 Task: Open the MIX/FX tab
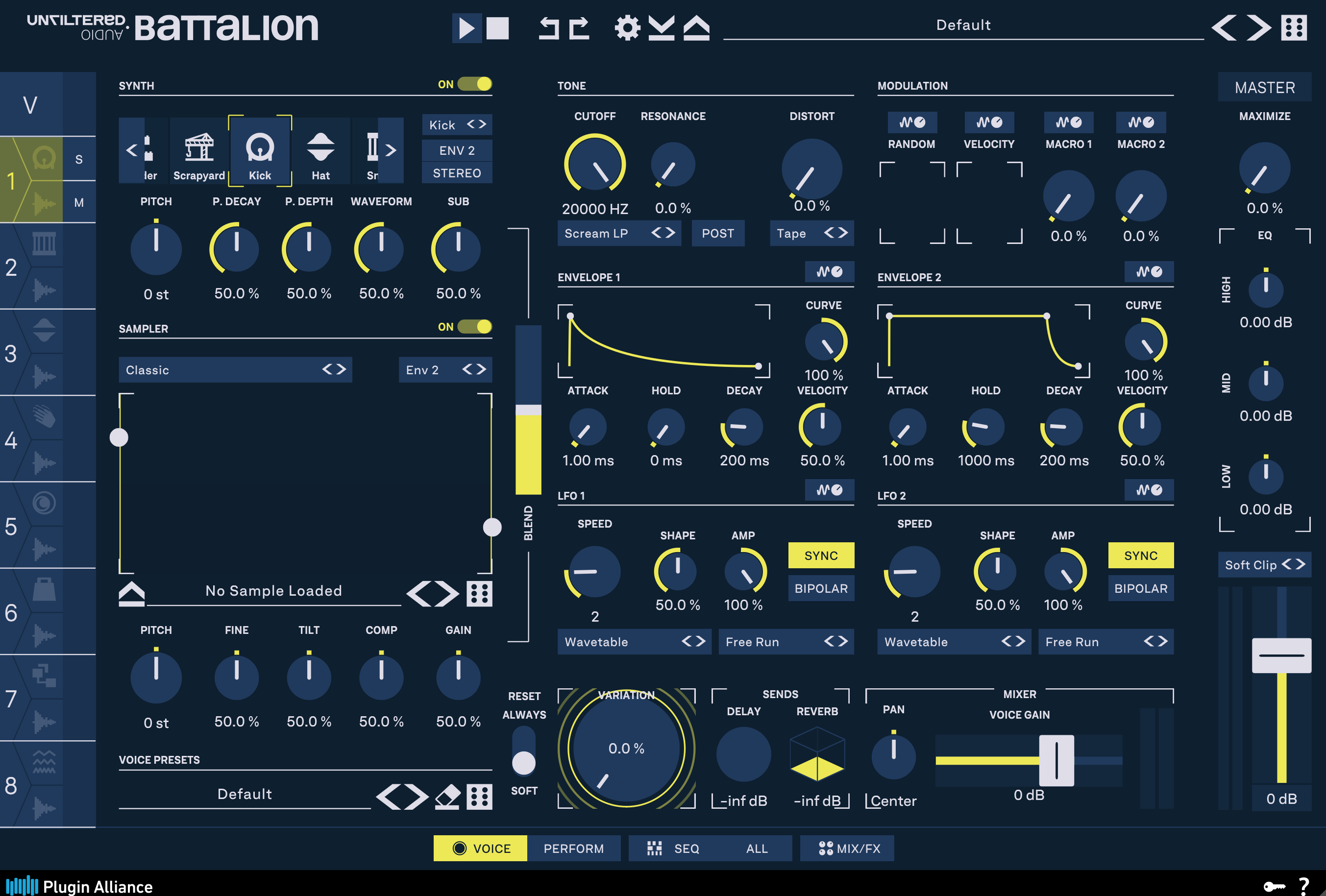[847, 848]
